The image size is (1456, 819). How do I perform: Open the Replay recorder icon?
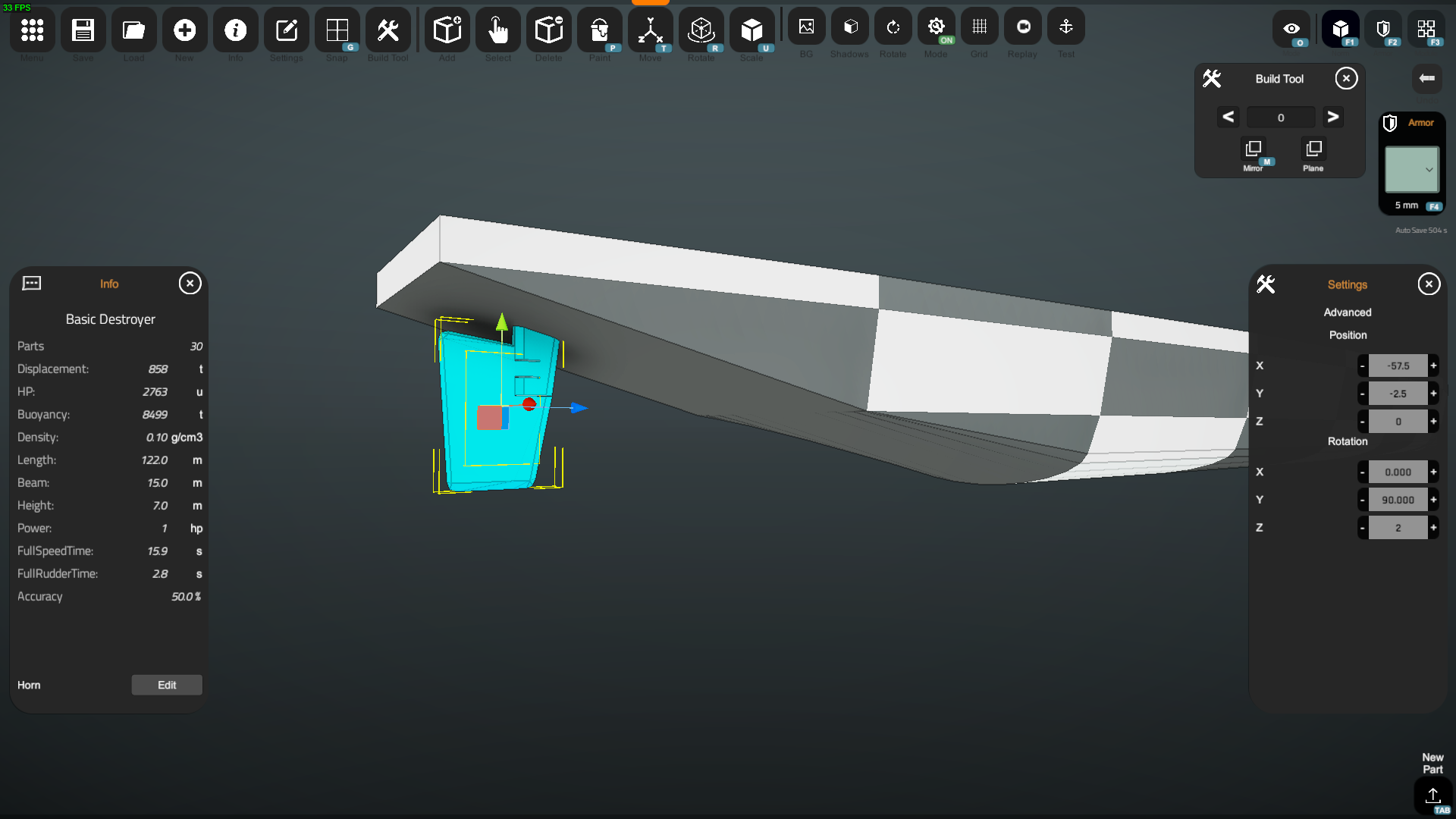(x=1023, y=28)
